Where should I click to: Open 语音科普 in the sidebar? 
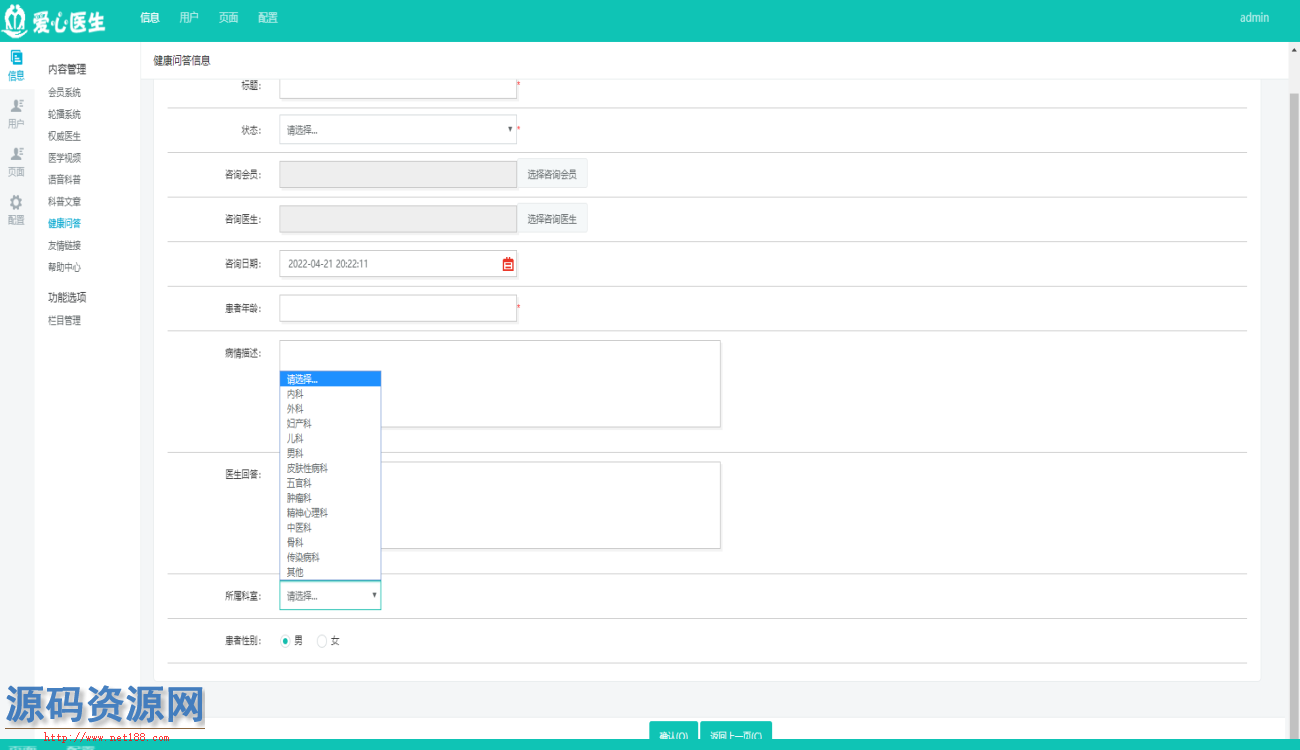pos(64,180)
